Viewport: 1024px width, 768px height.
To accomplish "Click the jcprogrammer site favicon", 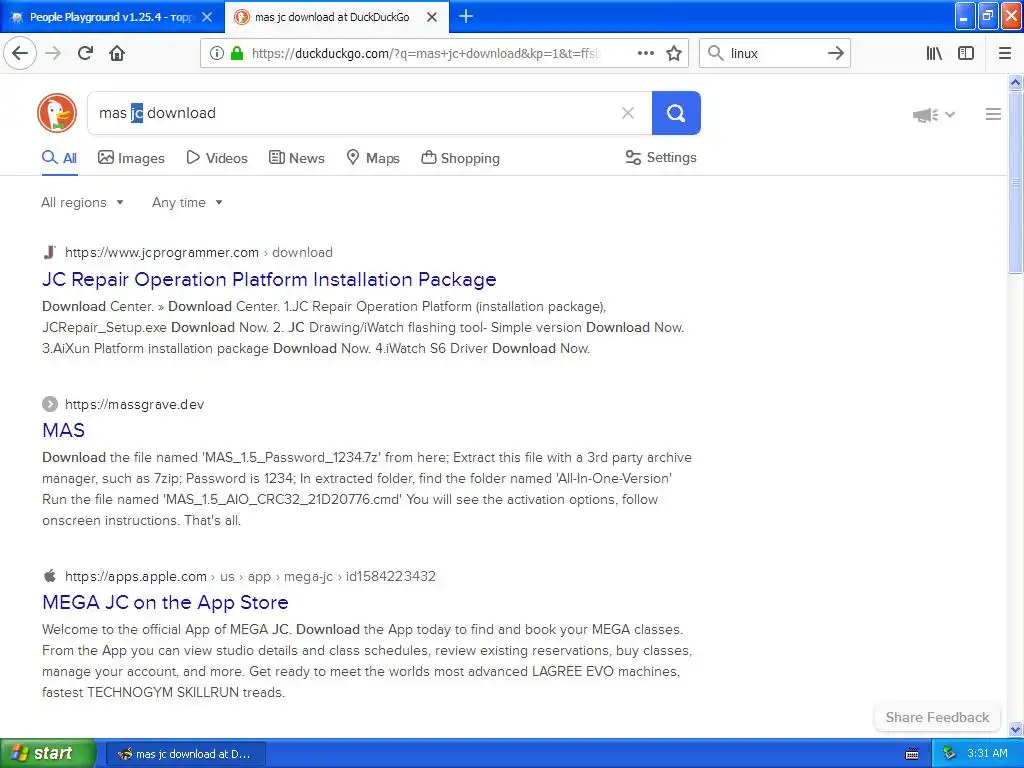I will click(x=50, y=252).
